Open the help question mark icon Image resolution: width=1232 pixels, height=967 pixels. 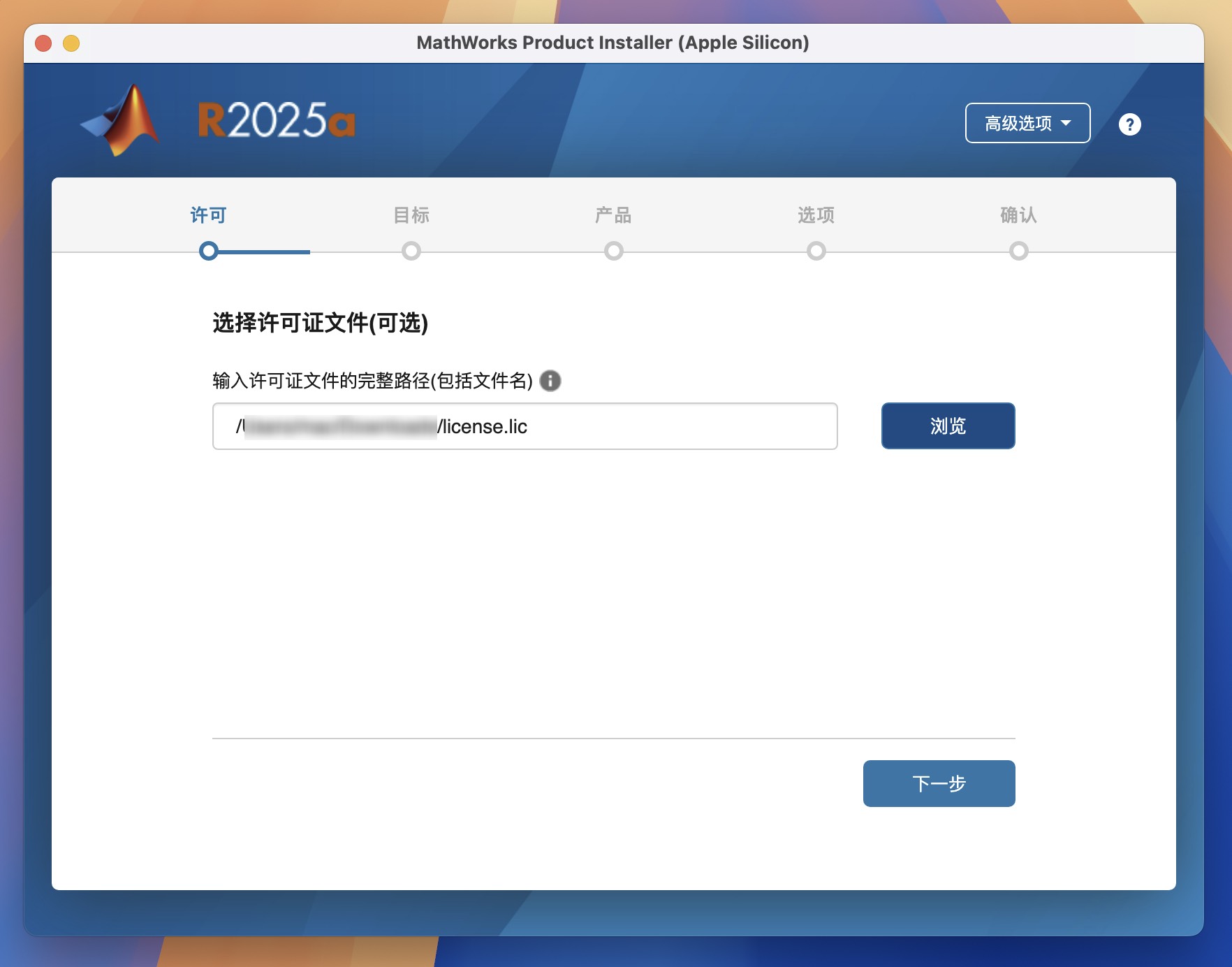click(1129, 124)
